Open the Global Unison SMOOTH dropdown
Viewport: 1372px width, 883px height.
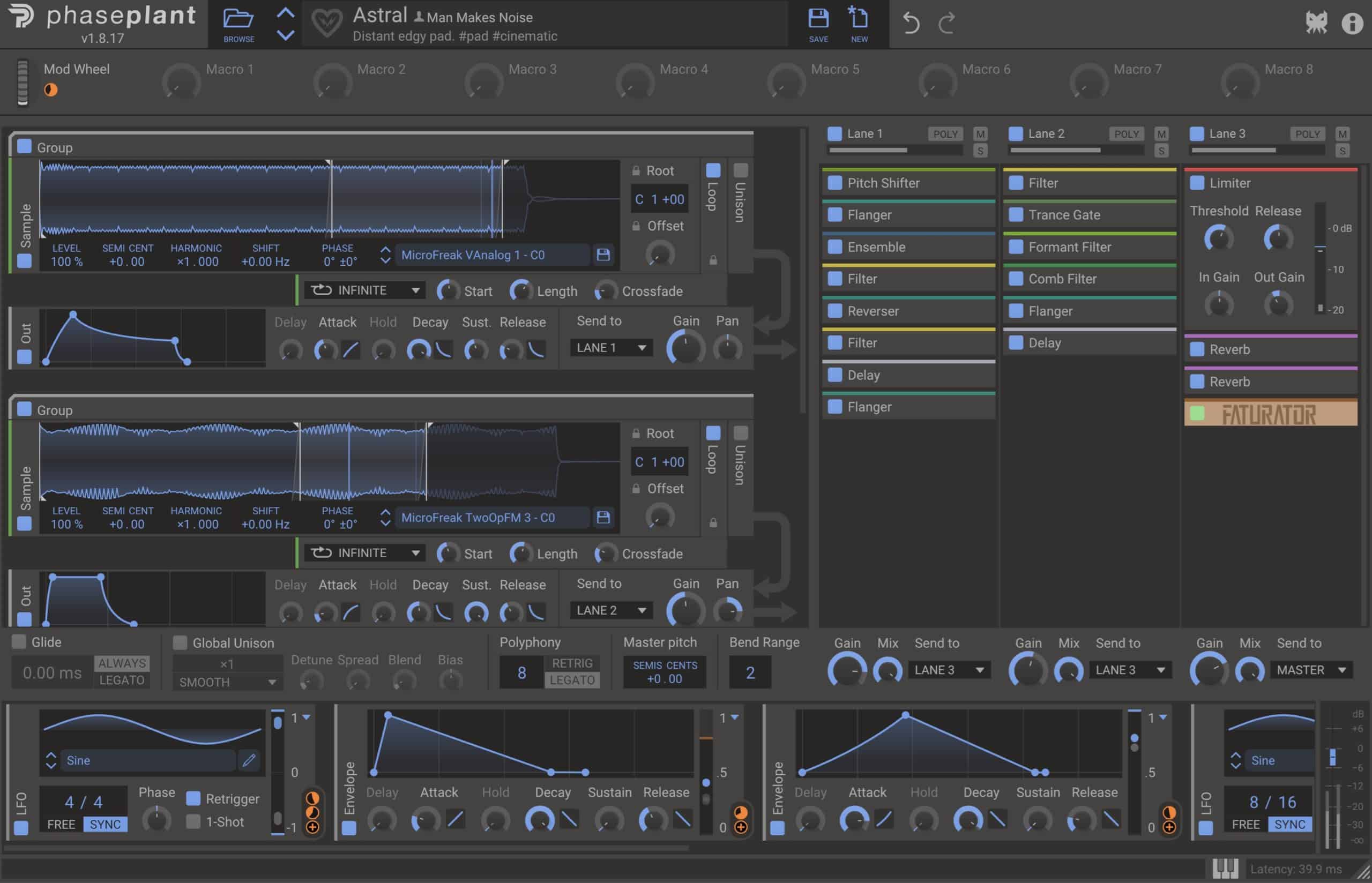(228, 682)
